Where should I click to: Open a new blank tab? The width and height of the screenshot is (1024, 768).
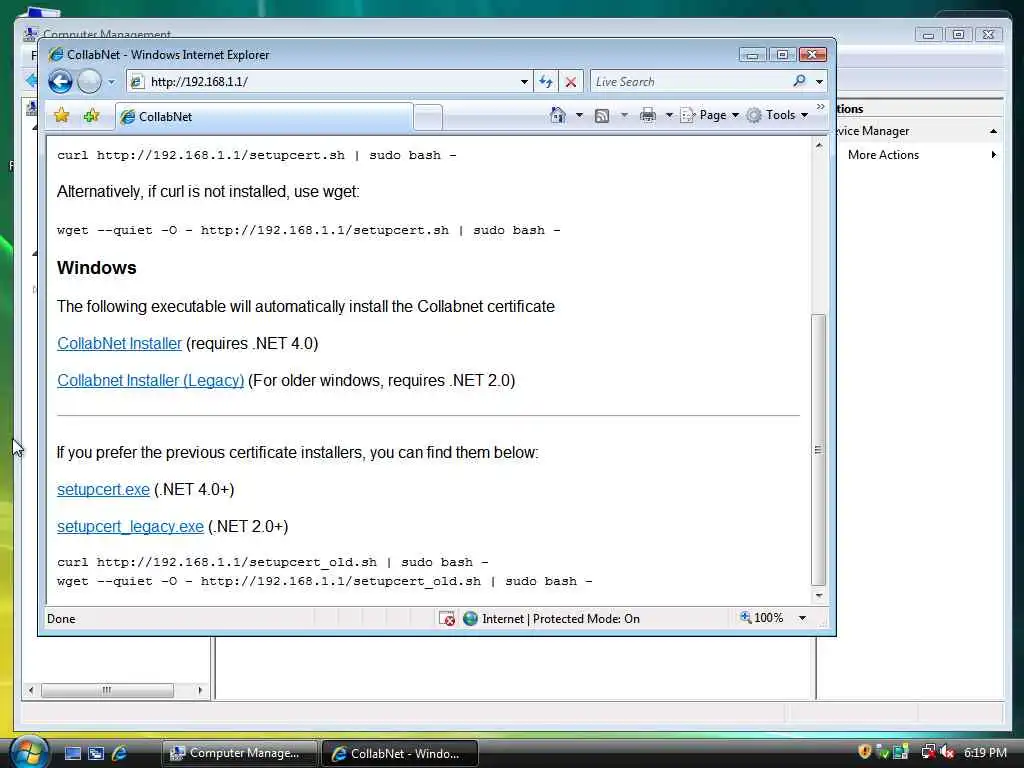click(x=428, y=118)
